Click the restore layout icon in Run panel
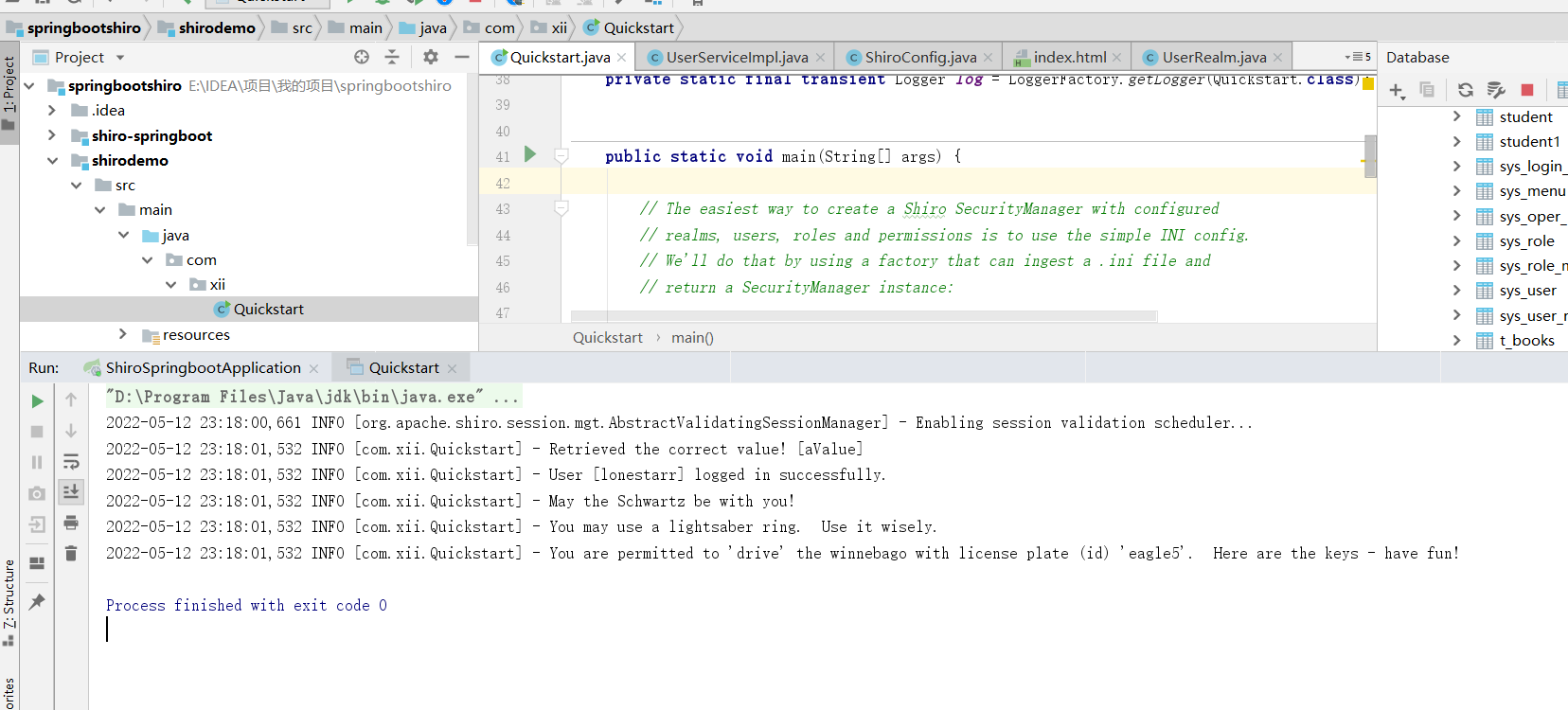The image size is (1568, 710). (x=37, y=563)
